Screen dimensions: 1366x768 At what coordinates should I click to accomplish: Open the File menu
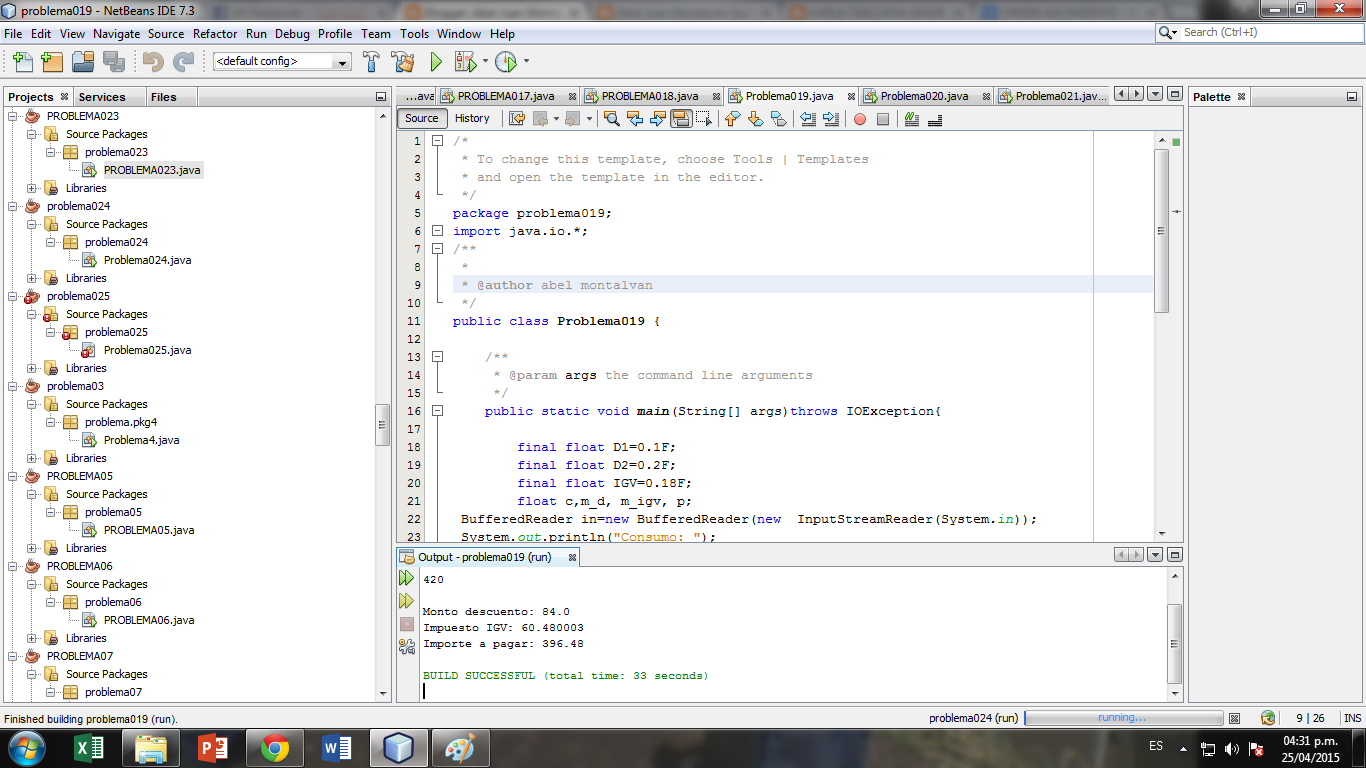[x=13, y=33]
